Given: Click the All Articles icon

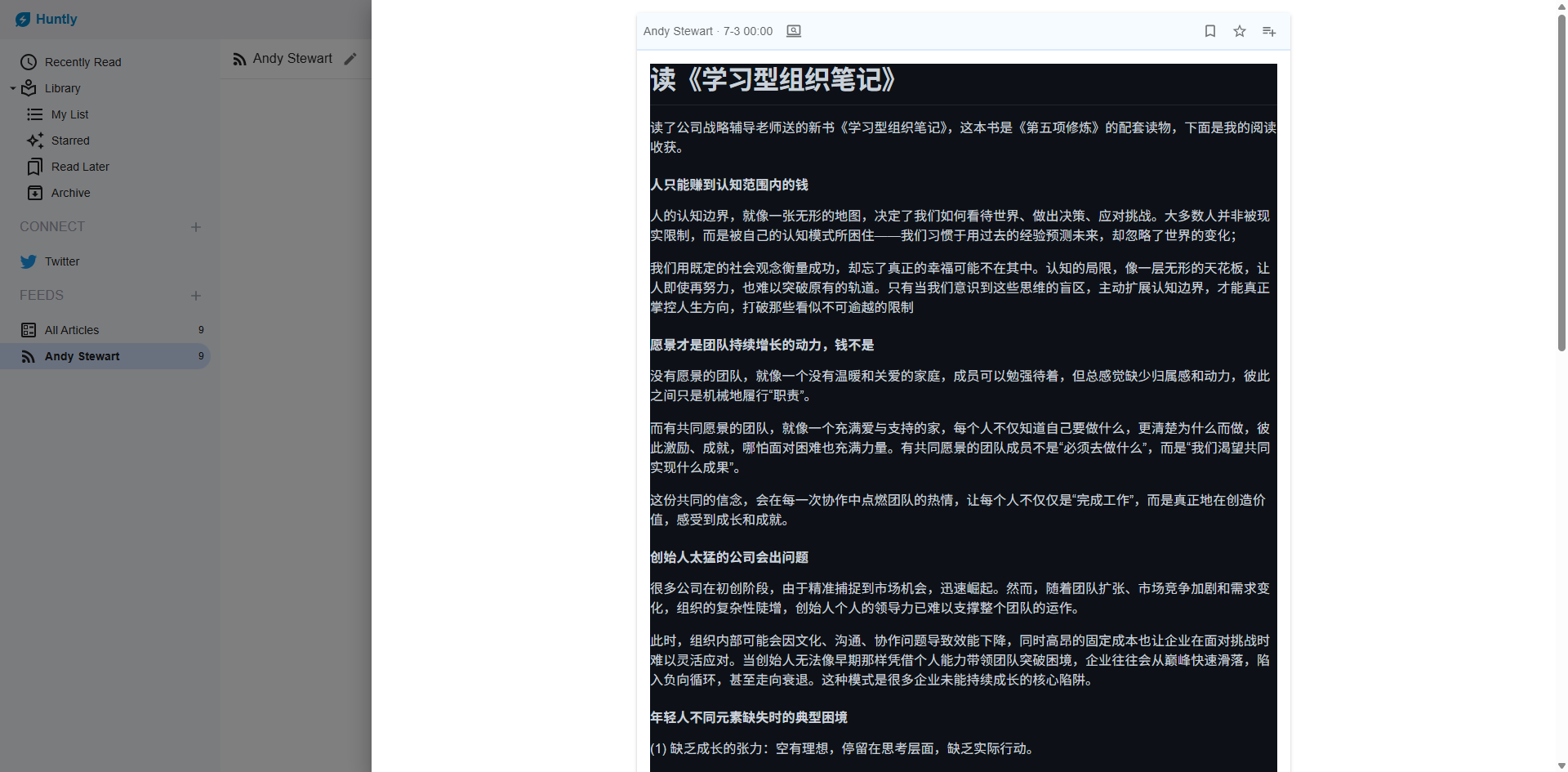Looking at the screenshot, I should pos(29,330).
